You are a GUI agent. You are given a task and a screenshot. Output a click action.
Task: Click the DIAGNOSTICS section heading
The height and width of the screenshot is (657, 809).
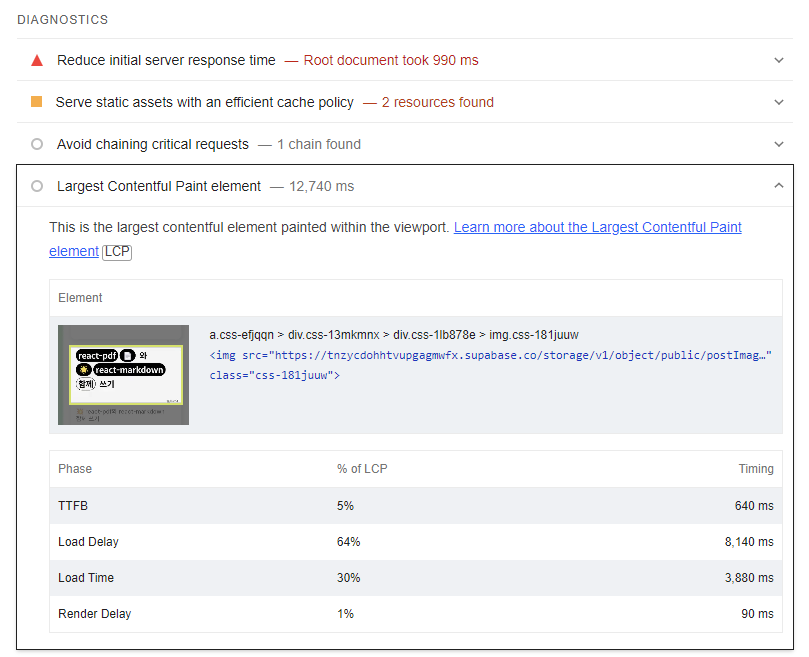[62, 20]
